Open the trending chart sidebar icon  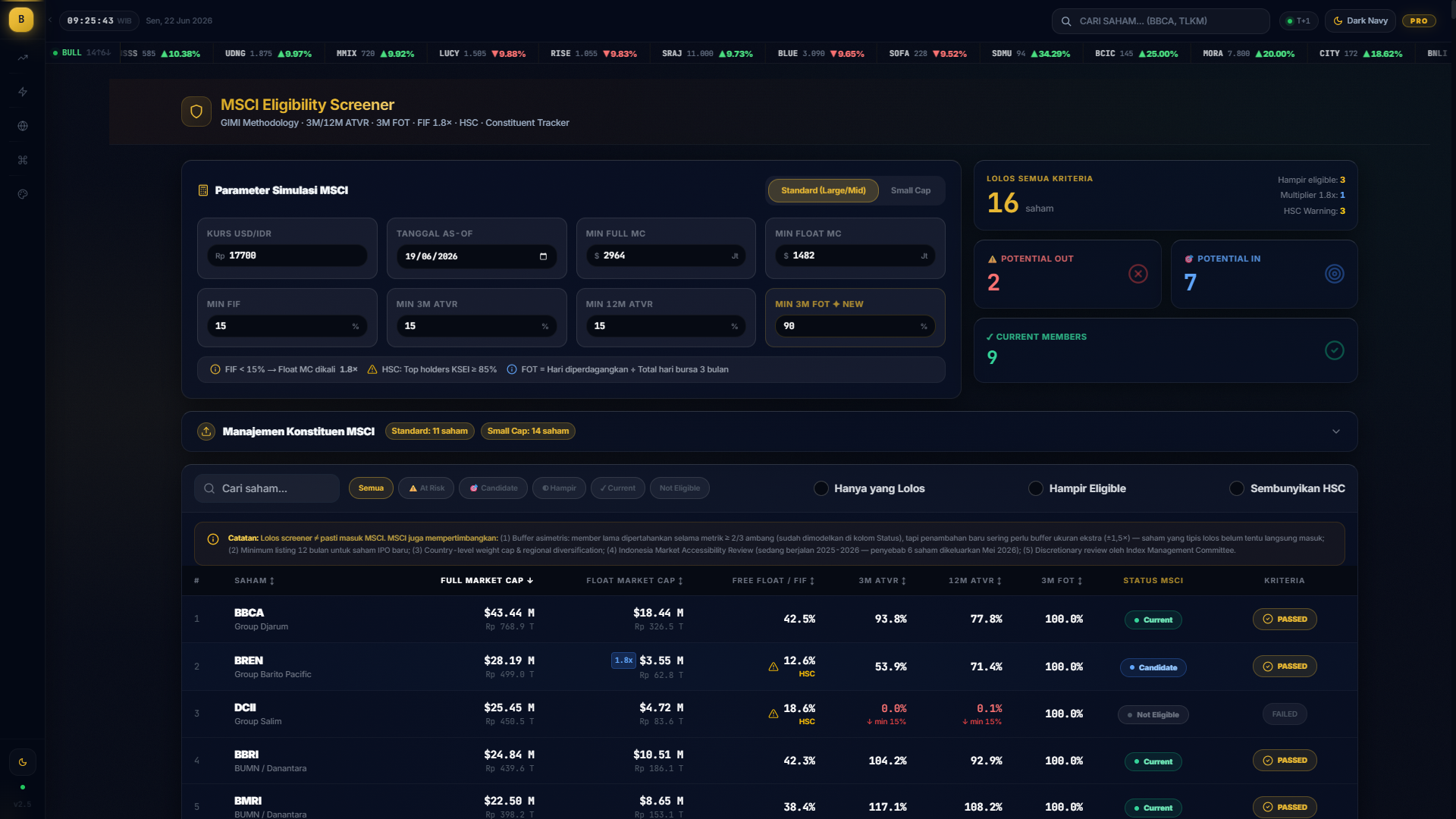pos(23,58)
